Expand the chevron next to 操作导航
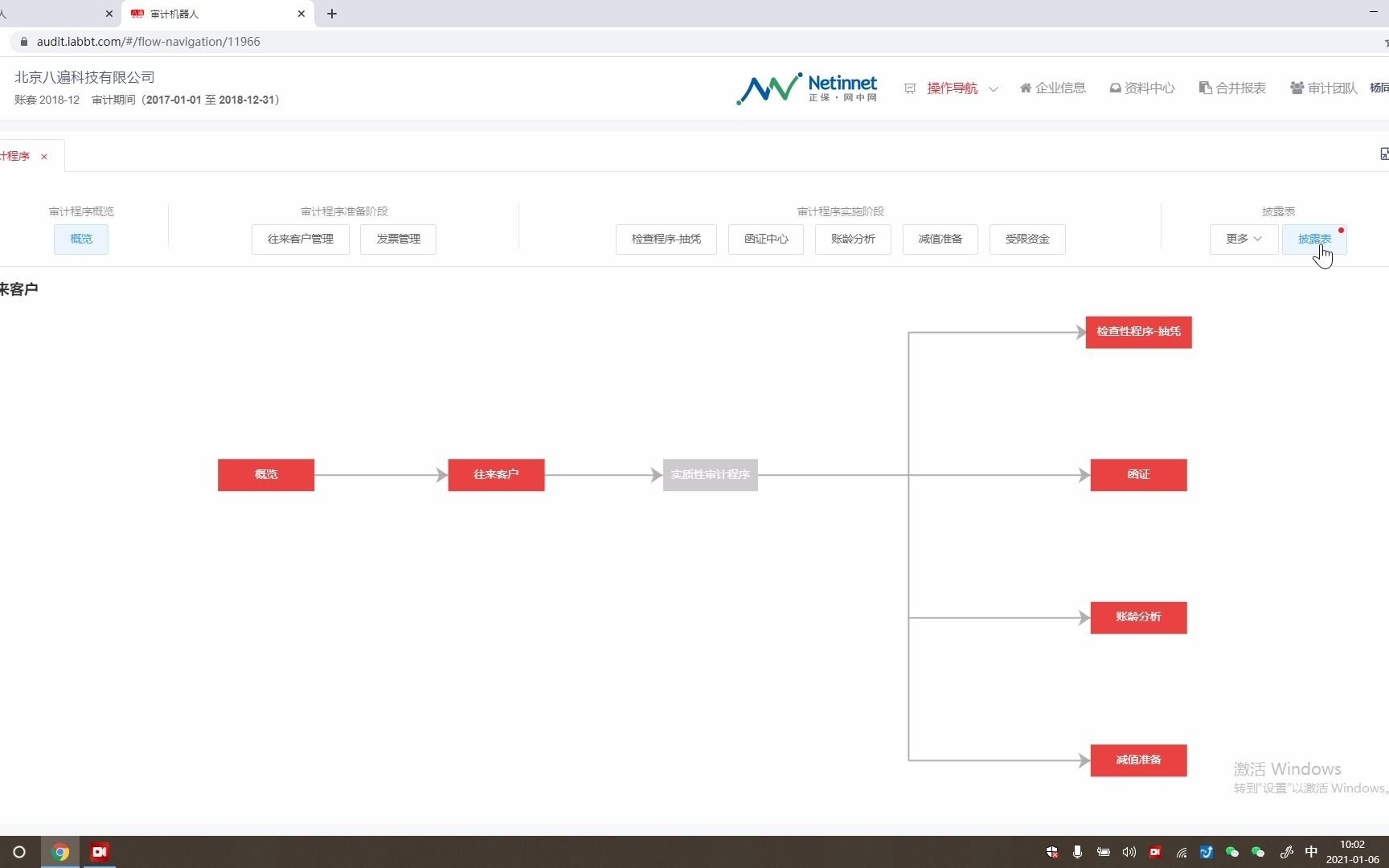 [994, 89]
